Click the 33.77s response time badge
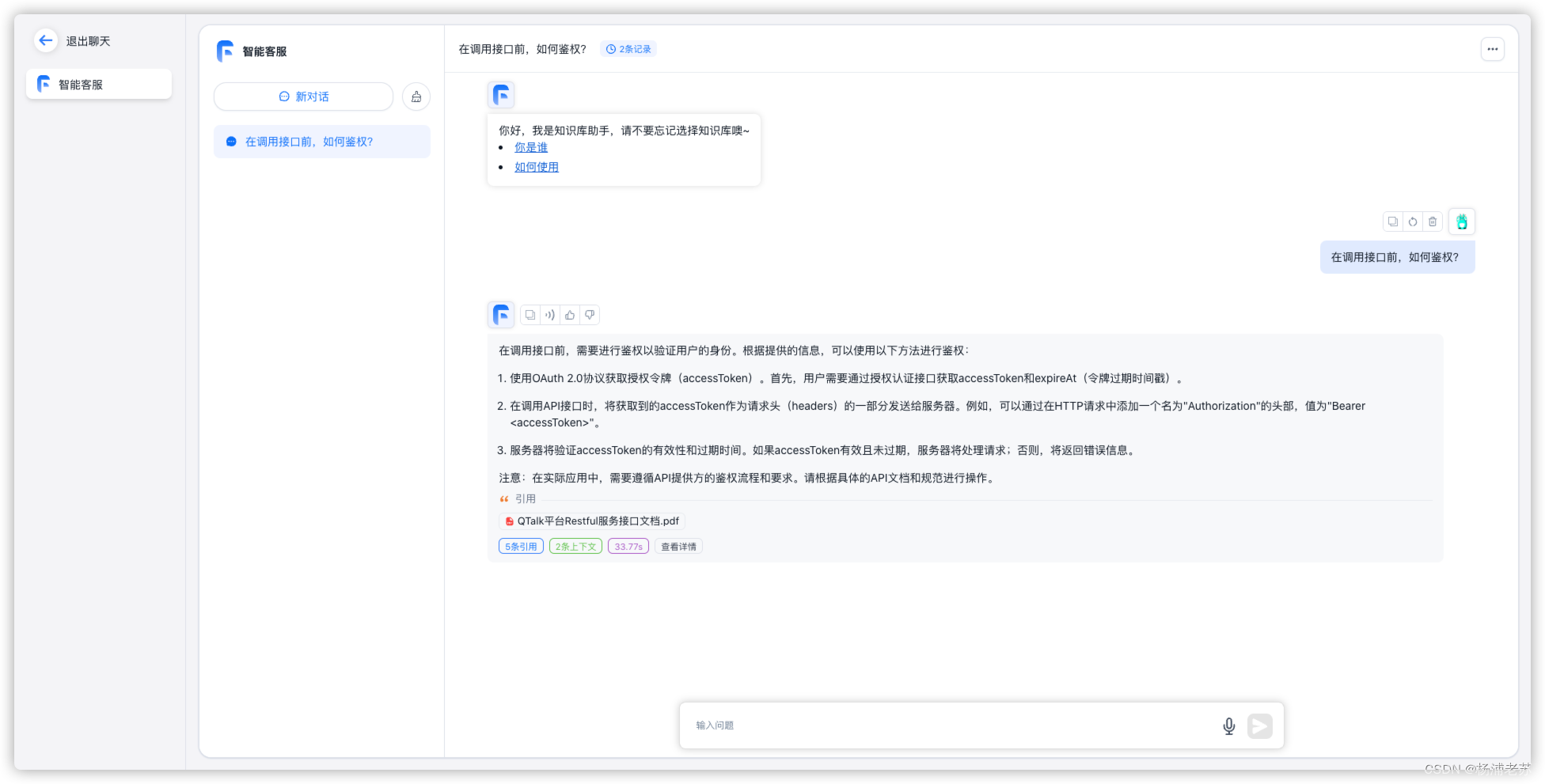This screenshot has width=1545, height=784. coord(628,546)
